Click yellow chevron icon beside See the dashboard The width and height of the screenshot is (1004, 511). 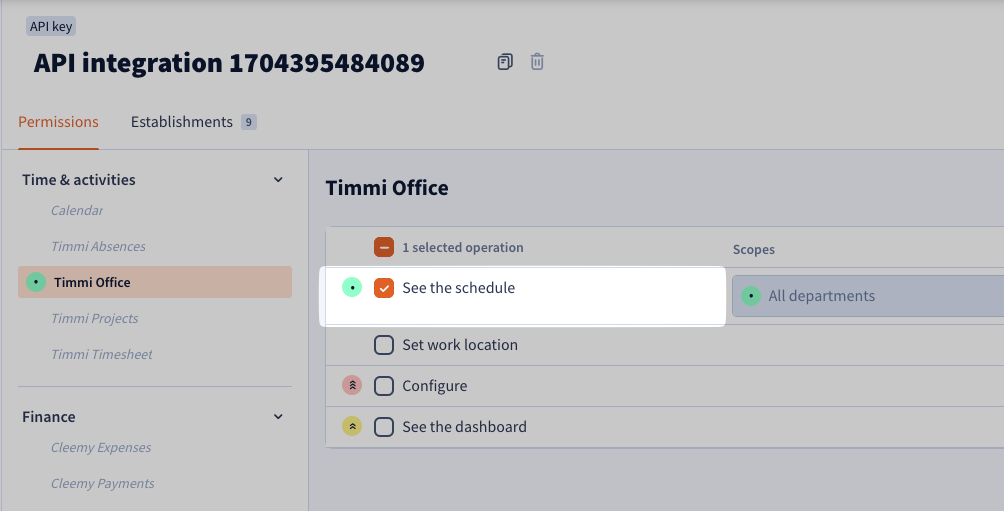tap(352, 426)
